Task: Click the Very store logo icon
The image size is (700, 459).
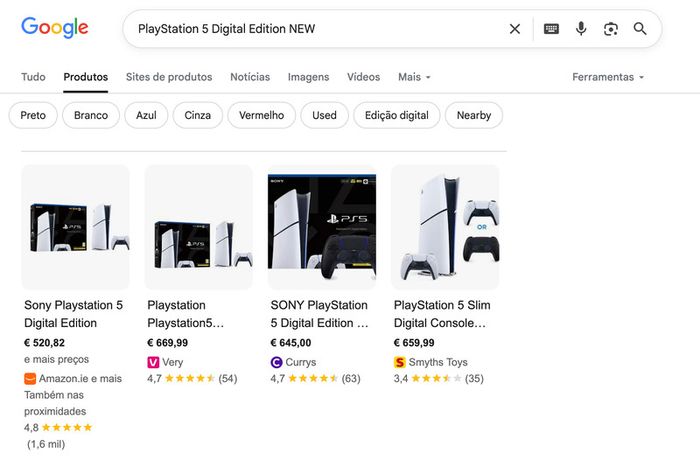Action: click(153, 362)
